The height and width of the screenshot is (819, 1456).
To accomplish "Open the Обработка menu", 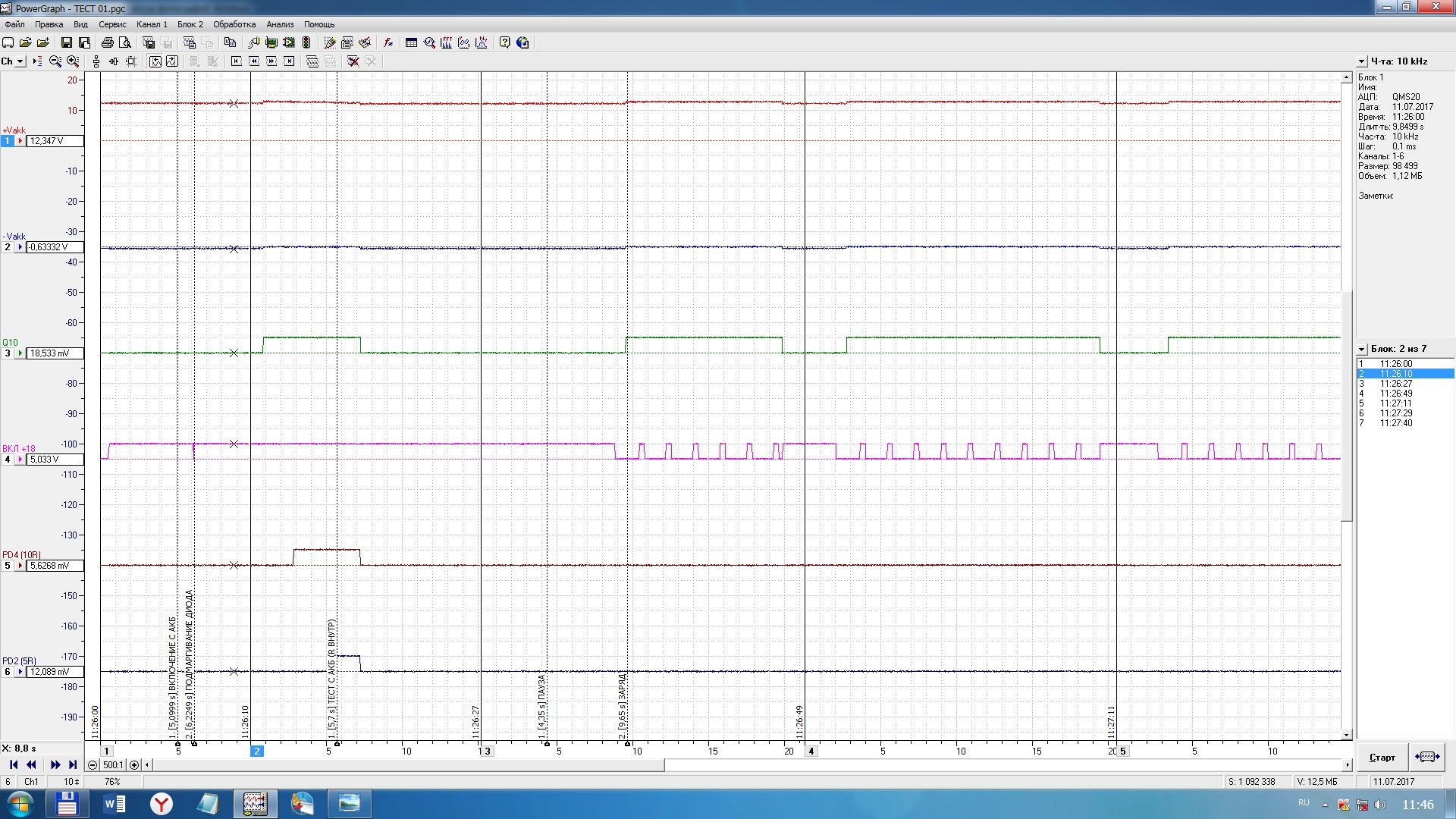I will 234,24.
